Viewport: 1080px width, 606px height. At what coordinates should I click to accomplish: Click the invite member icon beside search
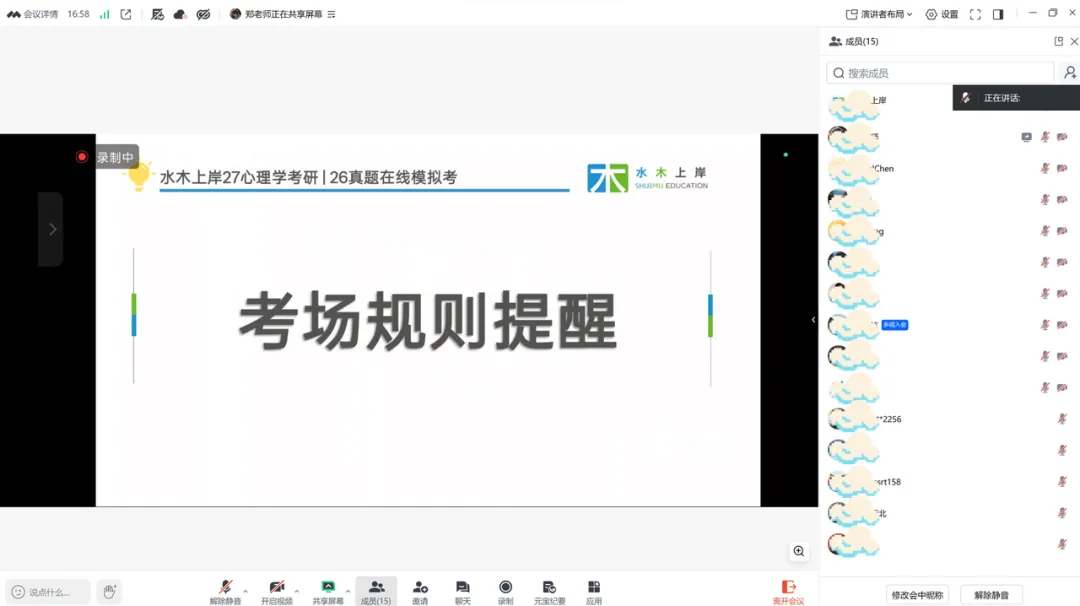tap(1070, 72)
